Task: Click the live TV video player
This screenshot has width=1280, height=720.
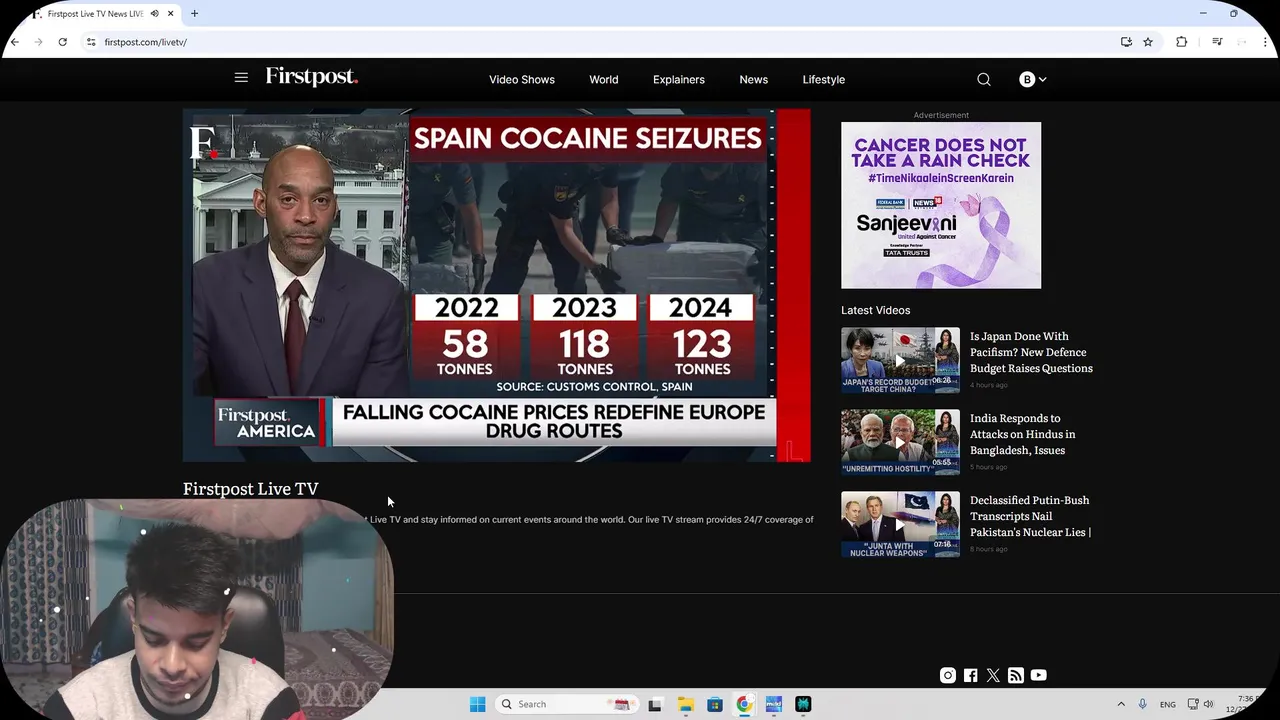Action: 496,285
